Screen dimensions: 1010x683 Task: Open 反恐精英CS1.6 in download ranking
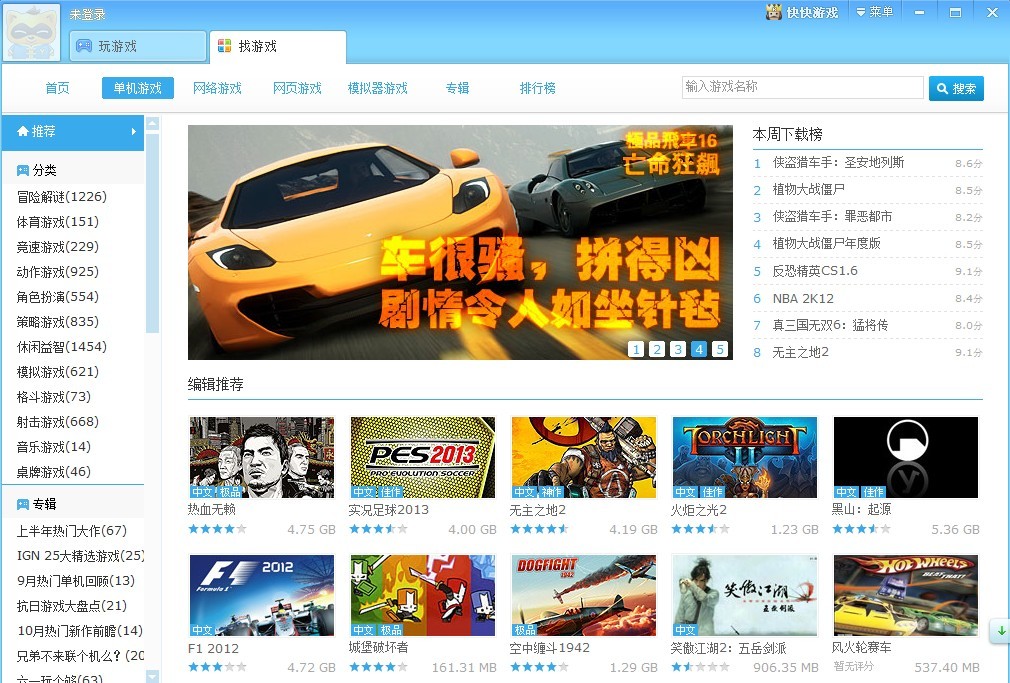(x=815, y=271)
